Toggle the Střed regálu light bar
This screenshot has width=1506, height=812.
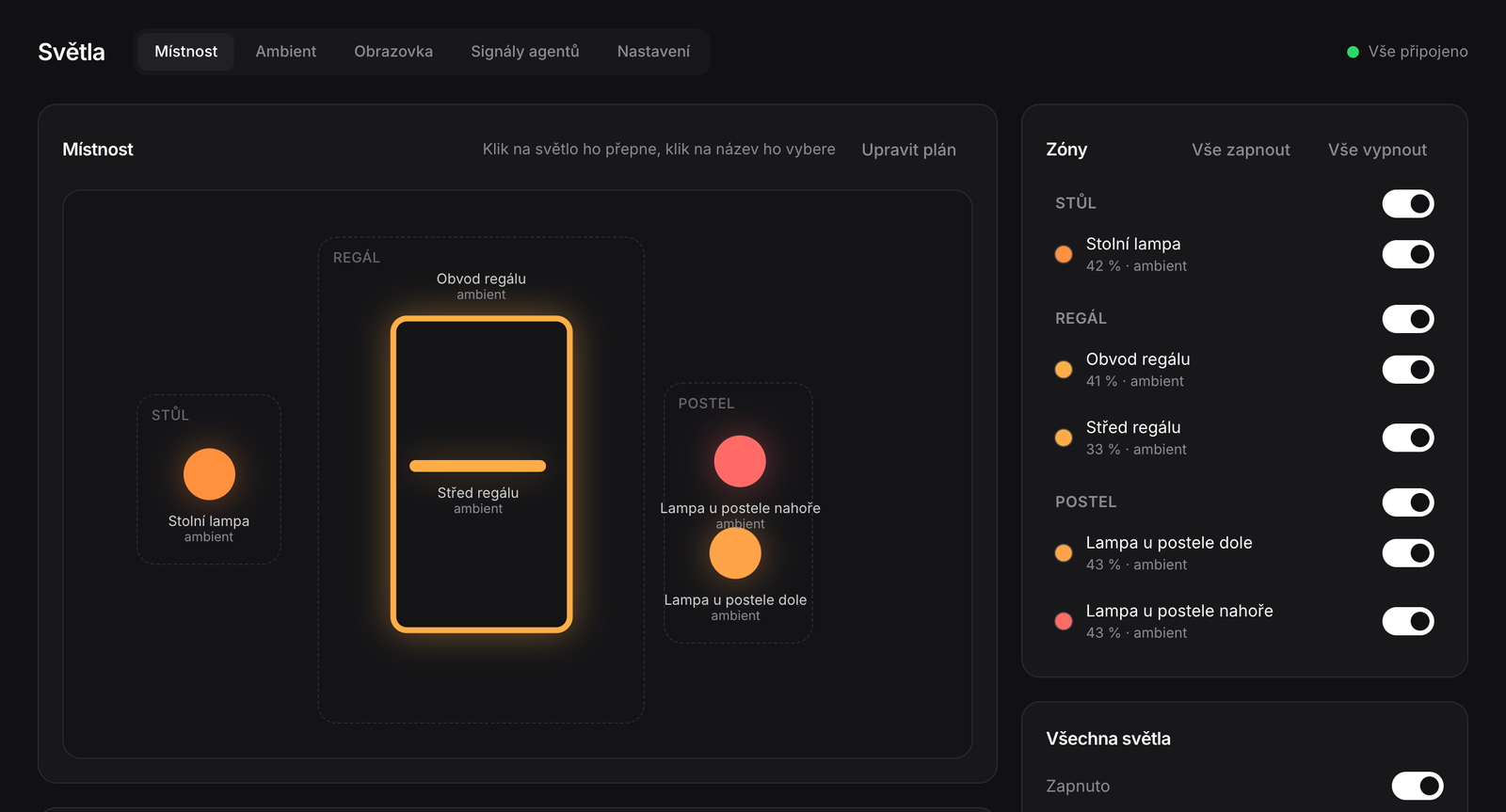478,466
